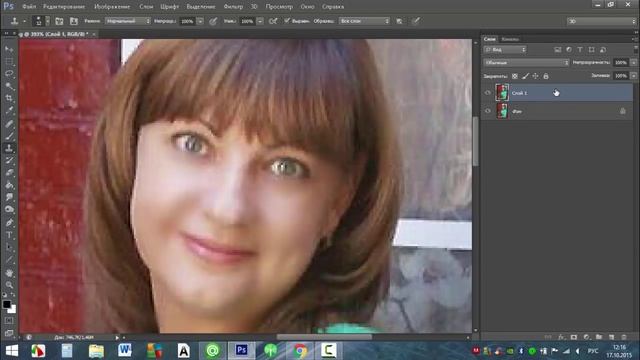Image resolution: width=640 pixels, height=360 pixels.
Task: Open the Образец sample dropdown
Action: pos(364,21)
